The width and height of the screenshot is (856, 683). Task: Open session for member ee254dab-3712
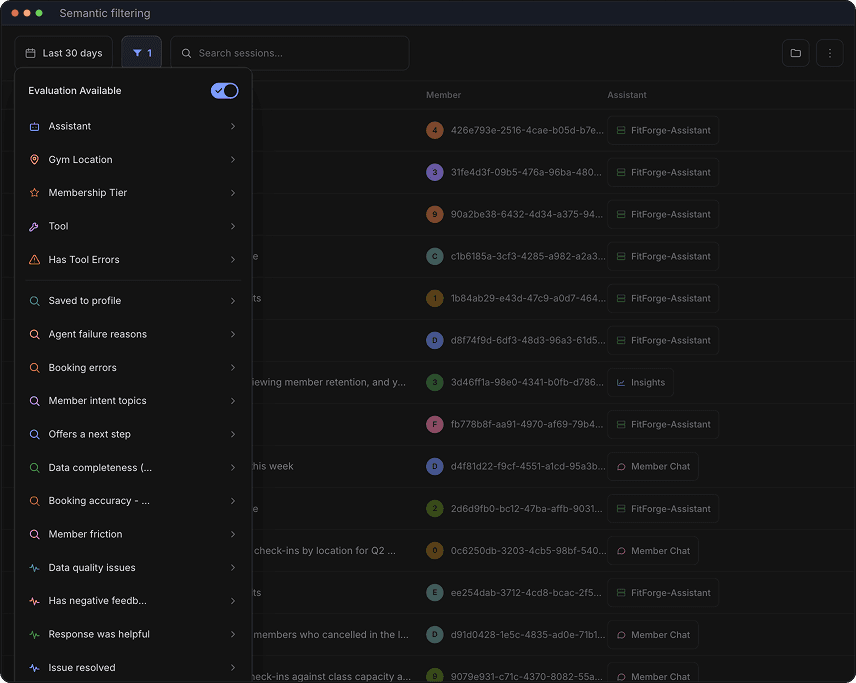526,592
